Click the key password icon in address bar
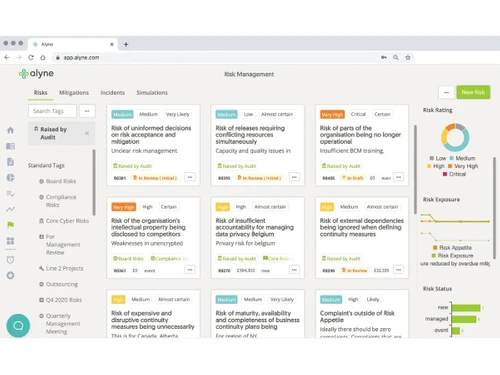 (384, 57)
